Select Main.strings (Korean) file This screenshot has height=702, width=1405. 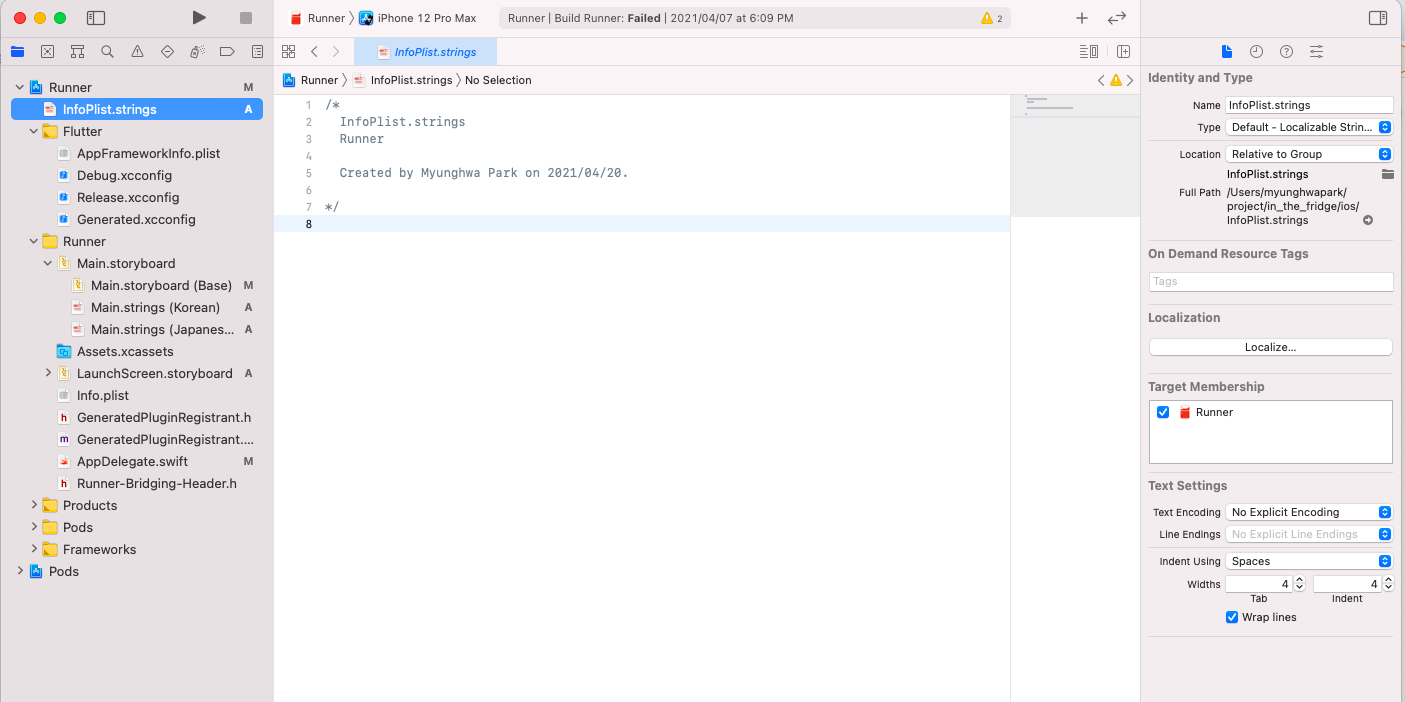pyautogui.click(x=155, y=307)
